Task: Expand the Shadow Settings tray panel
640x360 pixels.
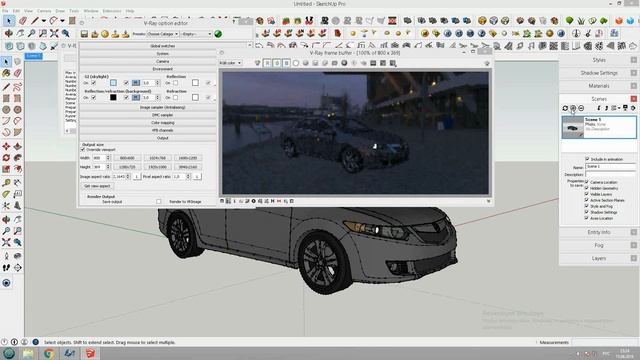Action: point(598,73)
